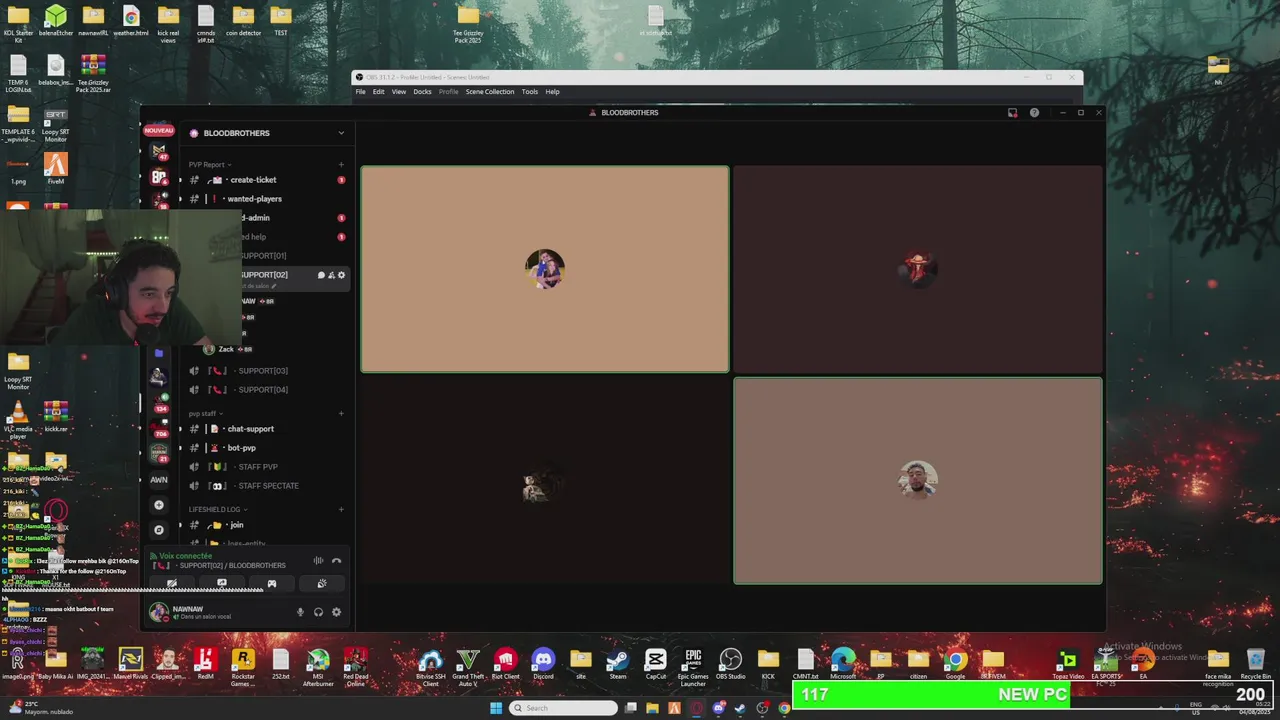Open Help menu in OBS window
1280x720 pixels.
click(x=552, y=92)
